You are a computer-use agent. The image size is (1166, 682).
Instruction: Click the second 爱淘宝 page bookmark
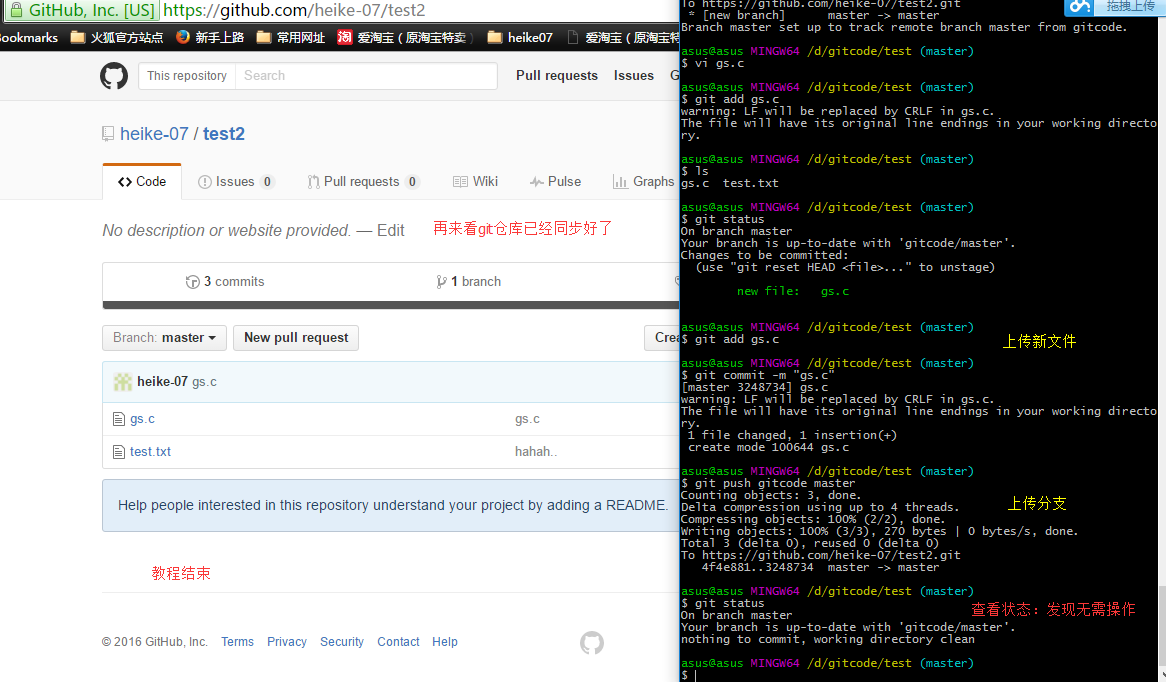coord(624,37)
